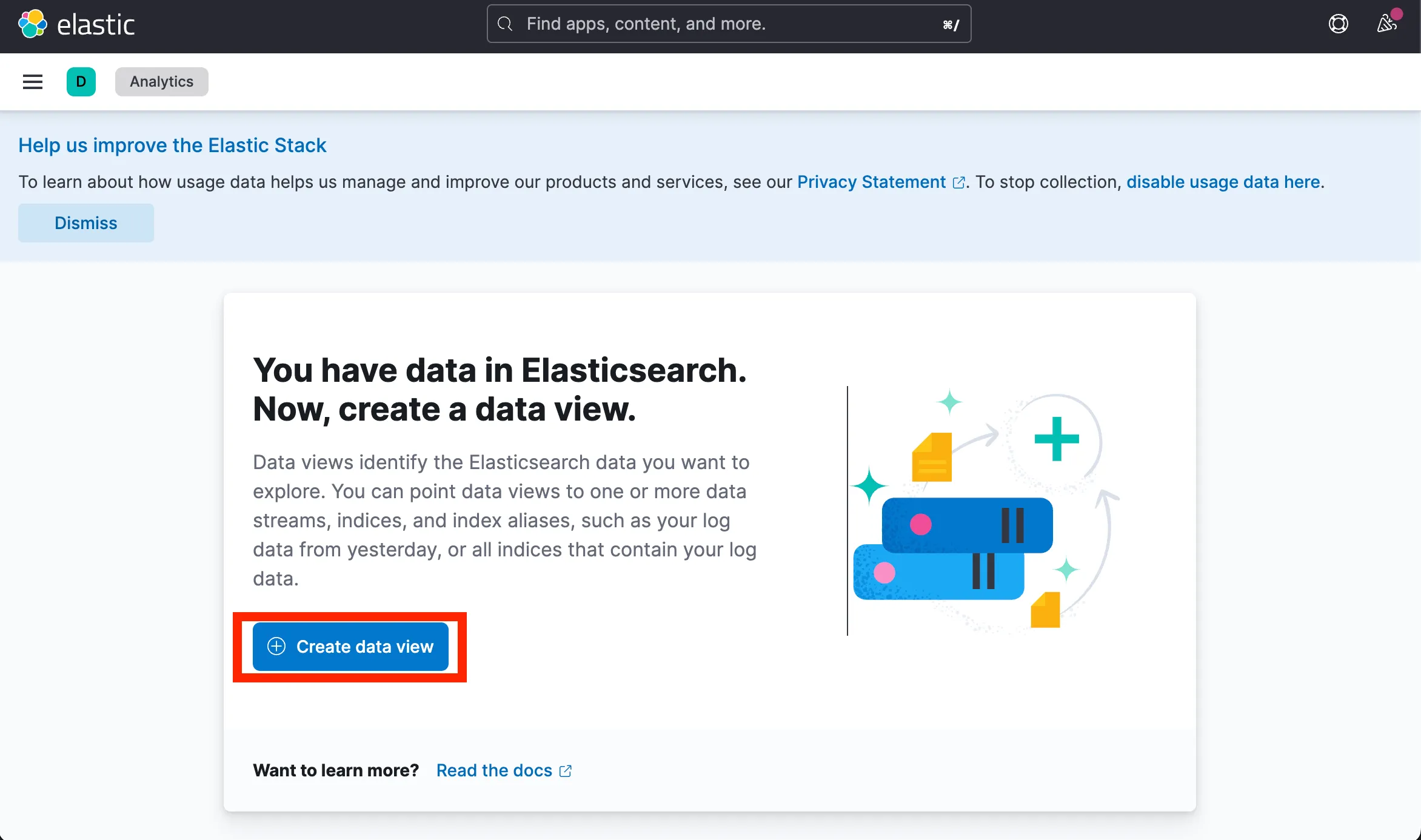
Task: Open the navigation hamburger menu
Action: (x=33, y=82)
